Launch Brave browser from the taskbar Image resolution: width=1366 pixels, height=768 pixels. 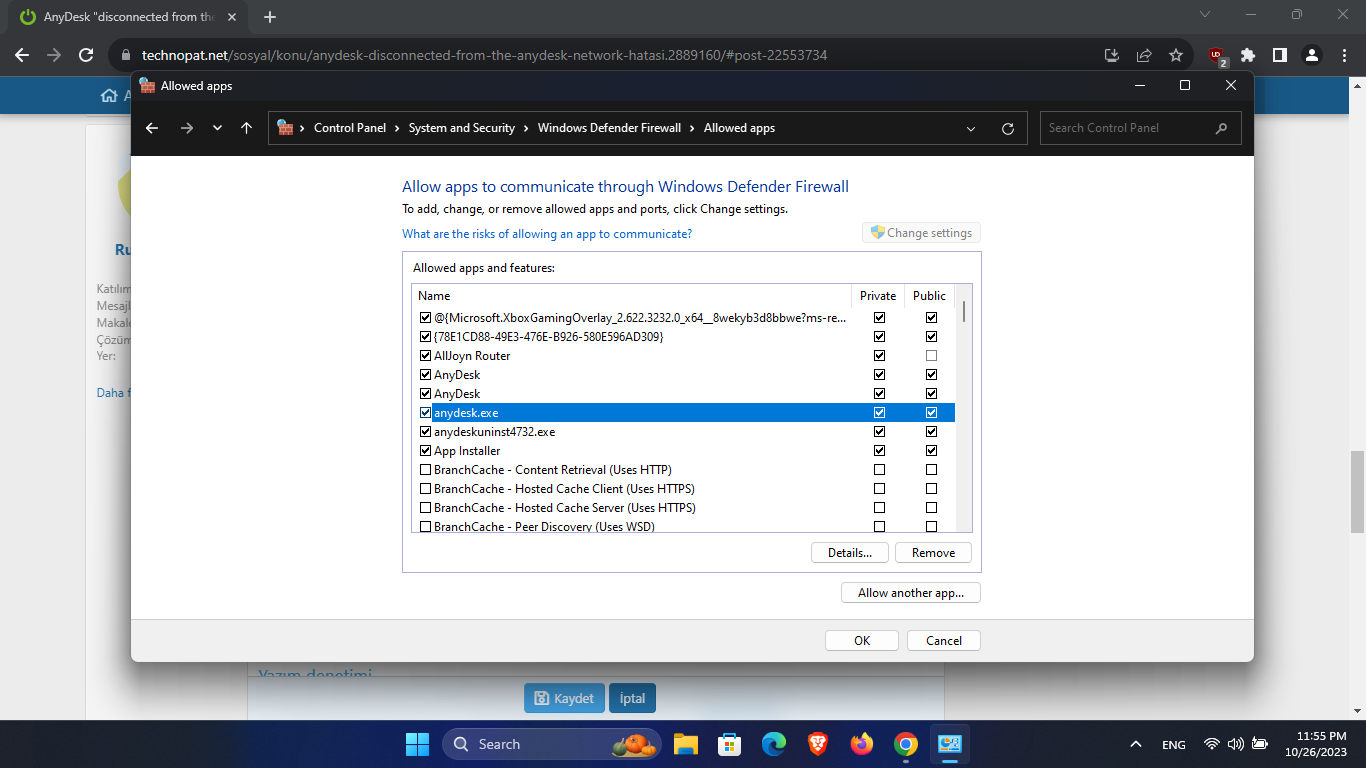point(818,744)
